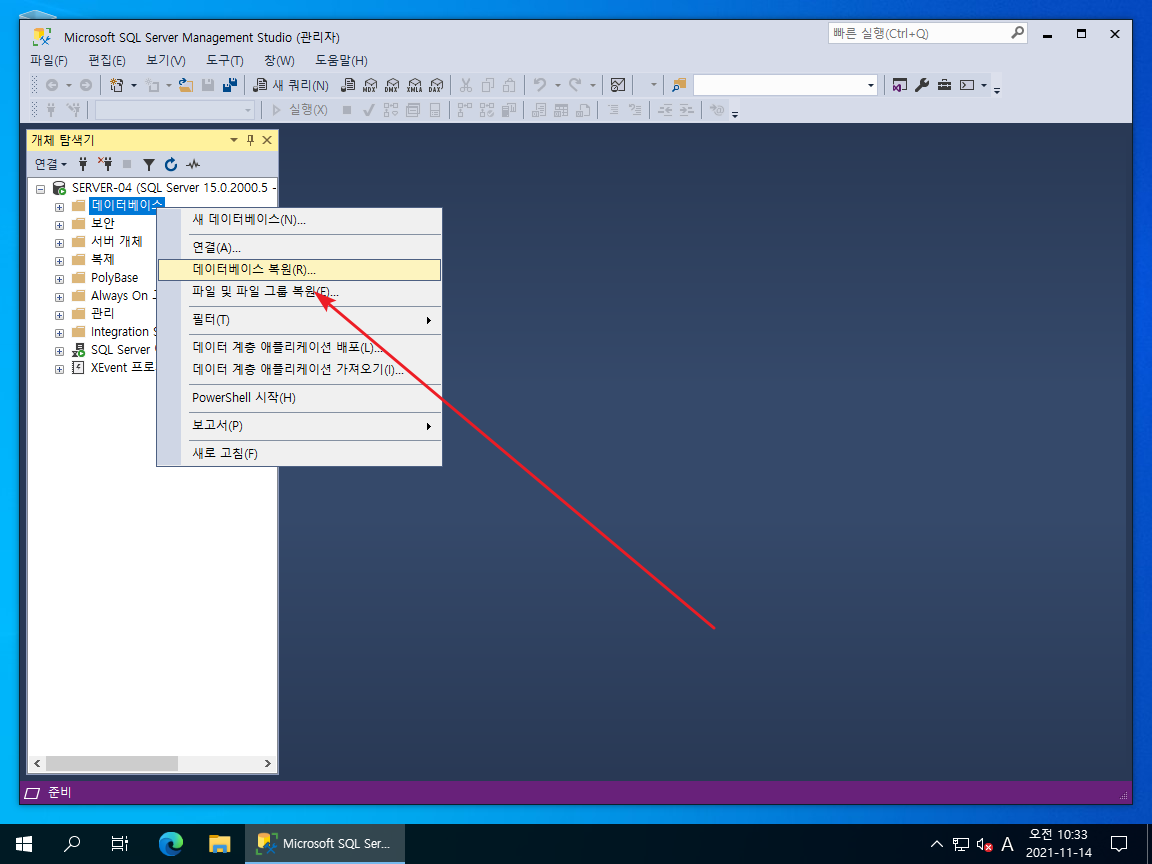Click the Find in Files icon
Viewport: 1152px width, 864px height.
(x=679, y=85)
